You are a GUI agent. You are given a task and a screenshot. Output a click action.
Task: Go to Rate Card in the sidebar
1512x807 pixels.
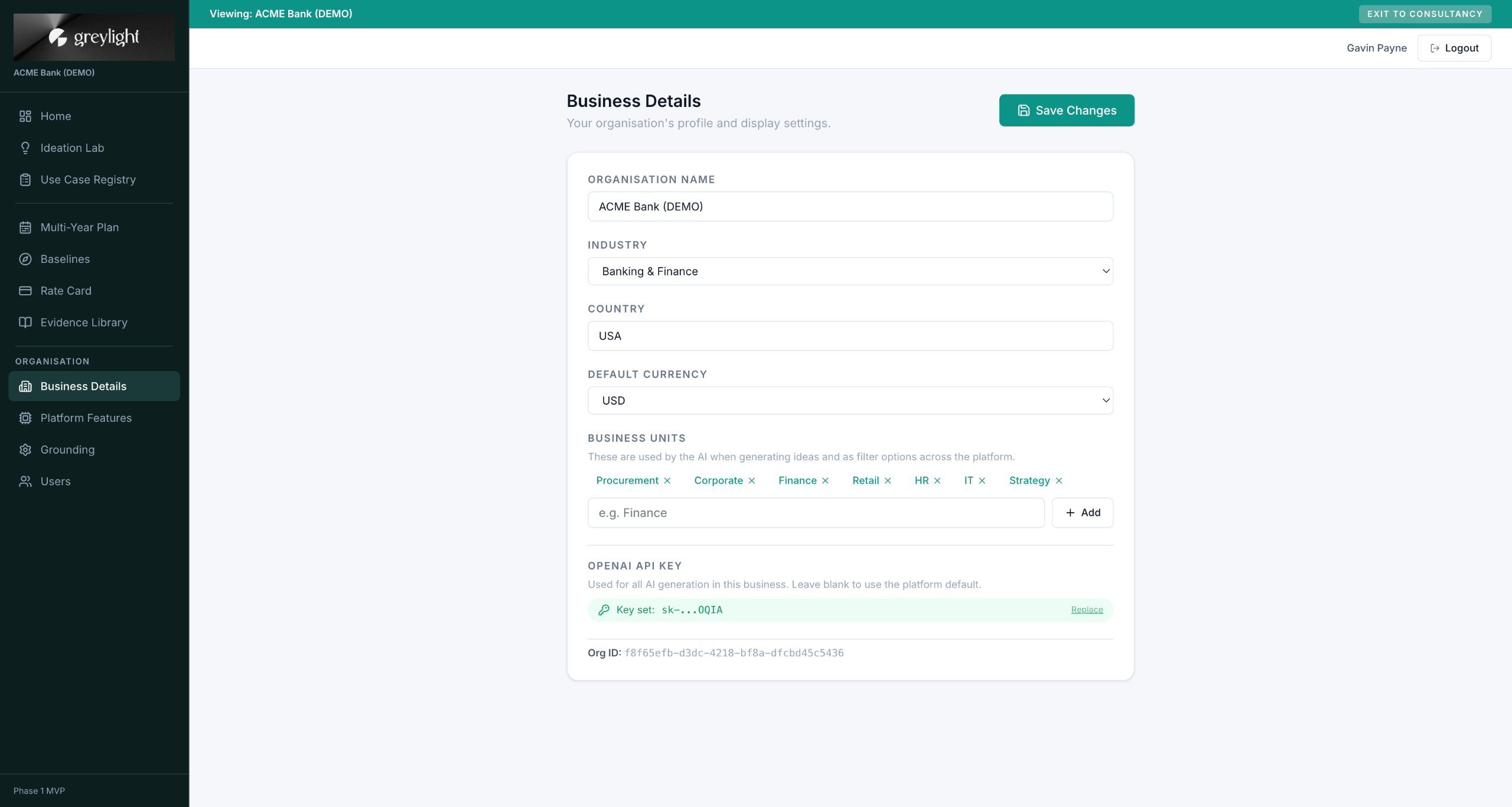(x=66, y=291)
